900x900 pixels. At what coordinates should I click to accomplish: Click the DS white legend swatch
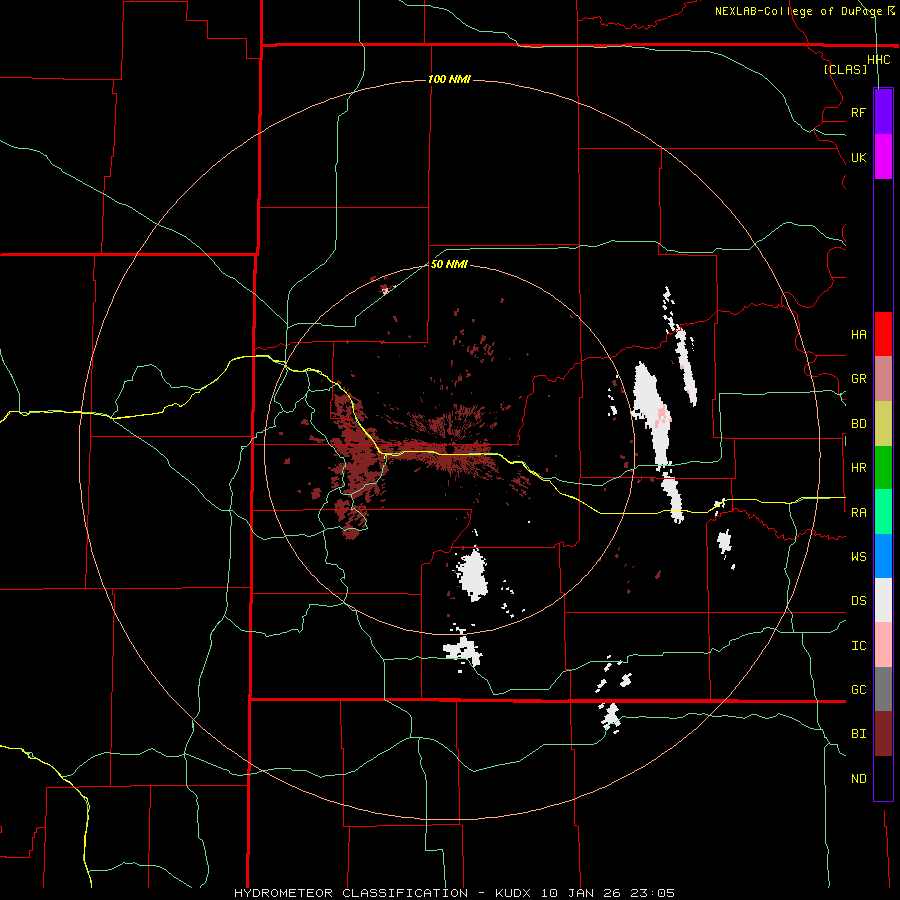(x=883, y=600)
